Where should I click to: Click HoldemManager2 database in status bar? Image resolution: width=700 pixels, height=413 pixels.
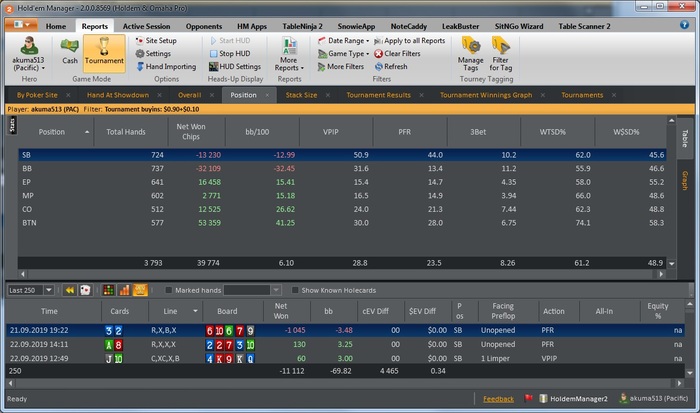click(573, 398)
